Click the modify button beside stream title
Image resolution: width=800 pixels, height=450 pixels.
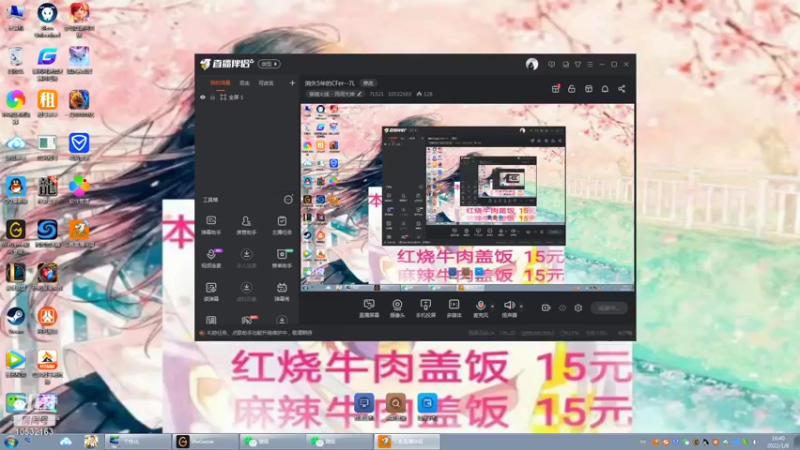tap(368, 83)
